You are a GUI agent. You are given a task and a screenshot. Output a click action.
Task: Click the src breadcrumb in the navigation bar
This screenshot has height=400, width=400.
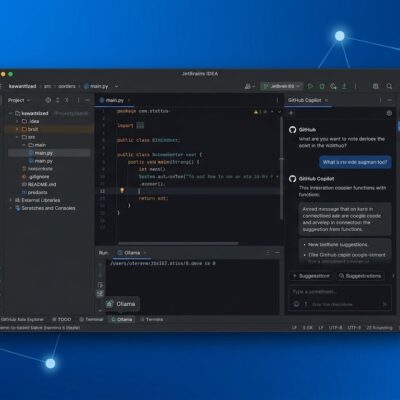click(48, 86)
